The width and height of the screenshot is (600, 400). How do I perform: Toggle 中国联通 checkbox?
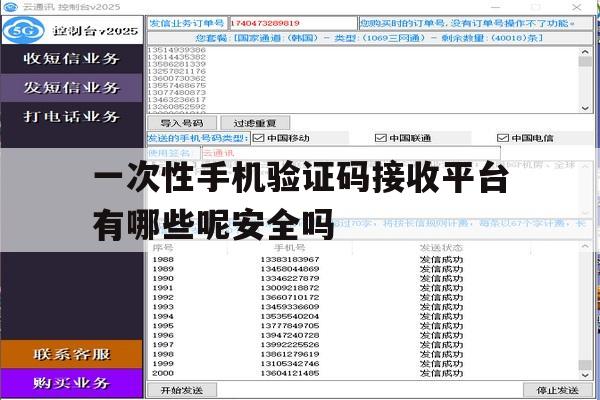(381, 138)
